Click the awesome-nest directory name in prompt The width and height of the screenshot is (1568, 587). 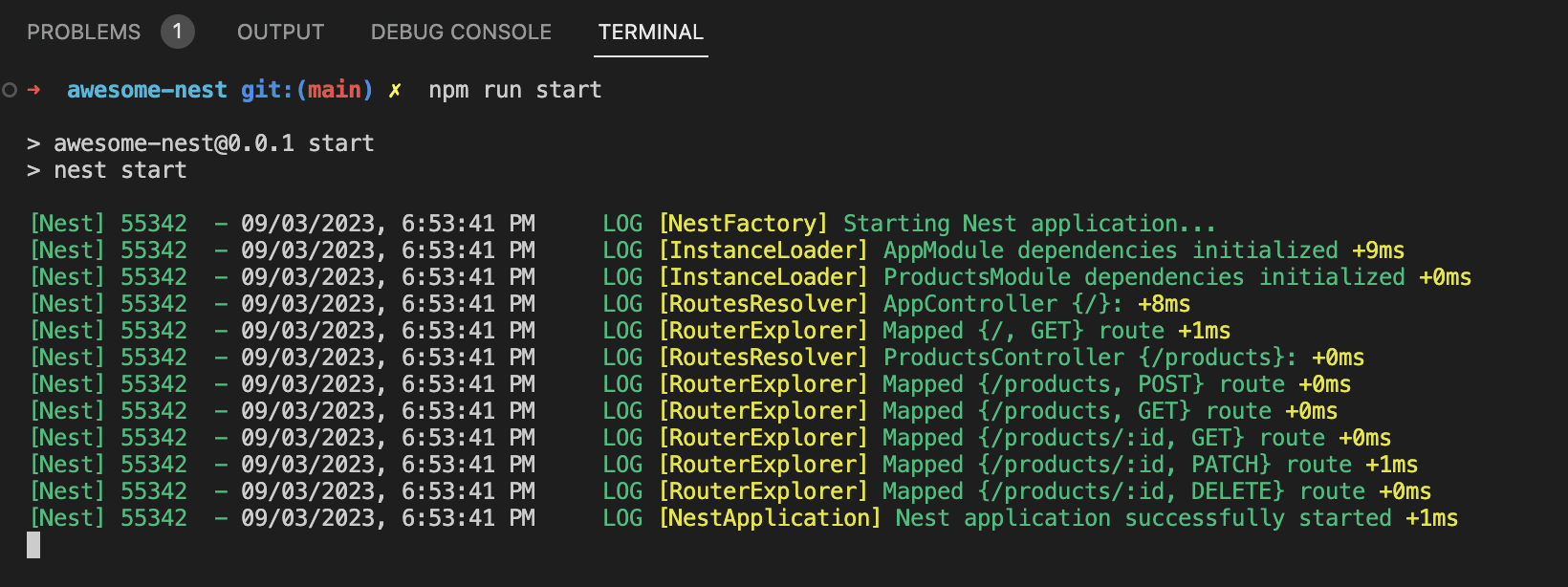point(146,90)
